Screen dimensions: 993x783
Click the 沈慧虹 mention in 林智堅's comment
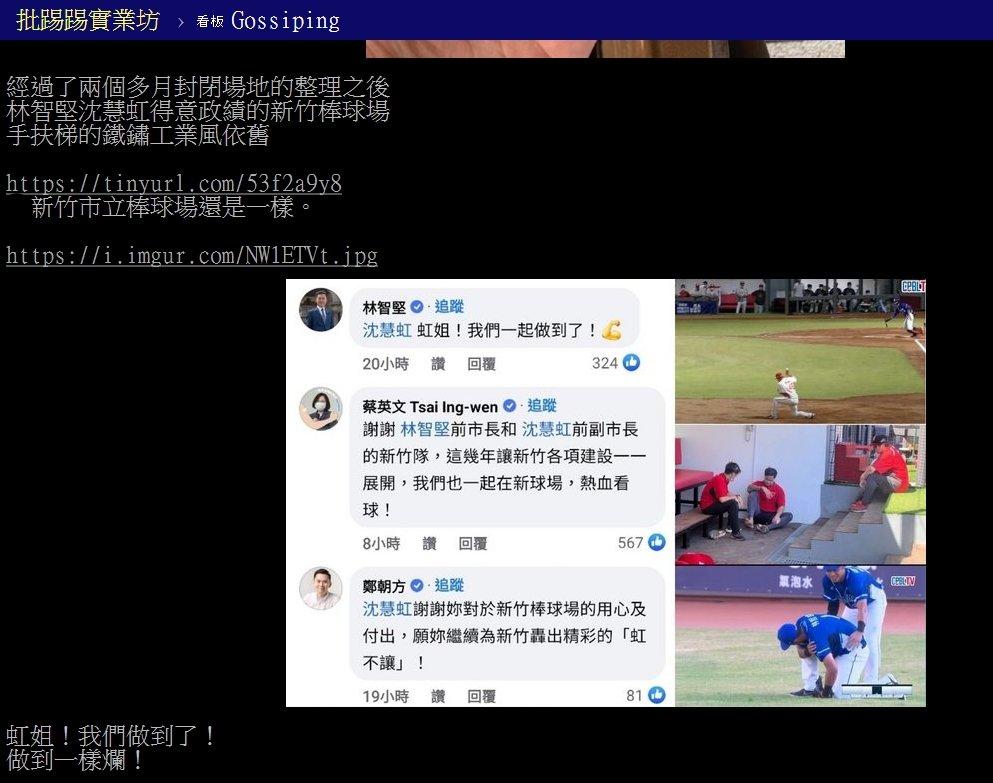pos(387,330)
